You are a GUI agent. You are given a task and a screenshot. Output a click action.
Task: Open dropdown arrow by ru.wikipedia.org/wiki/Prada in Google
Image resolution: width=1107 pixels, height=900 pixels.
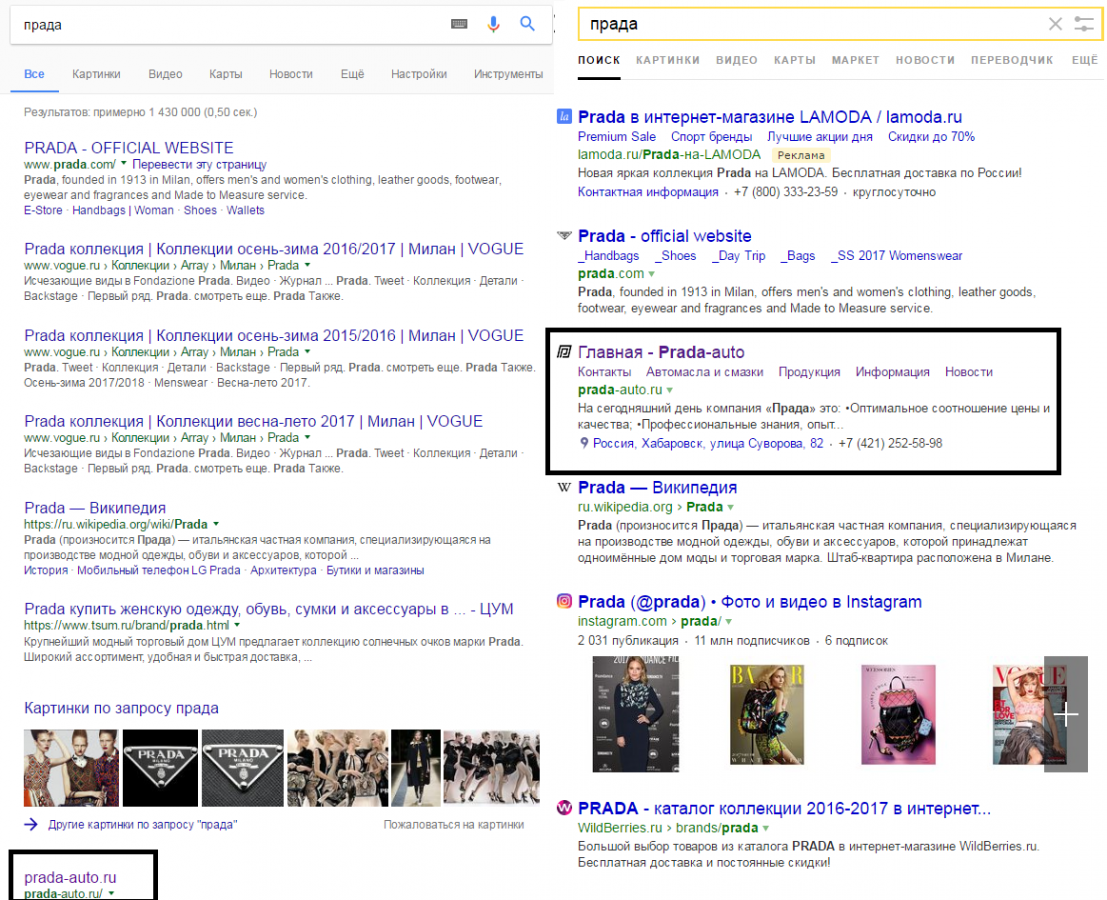[216, 524]
